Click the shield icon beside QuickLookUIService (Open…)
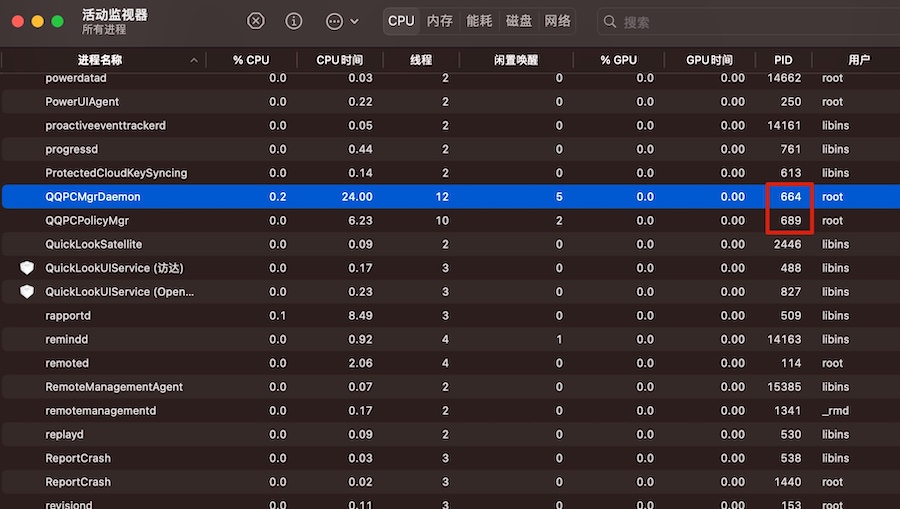 [x=27, y=292]
